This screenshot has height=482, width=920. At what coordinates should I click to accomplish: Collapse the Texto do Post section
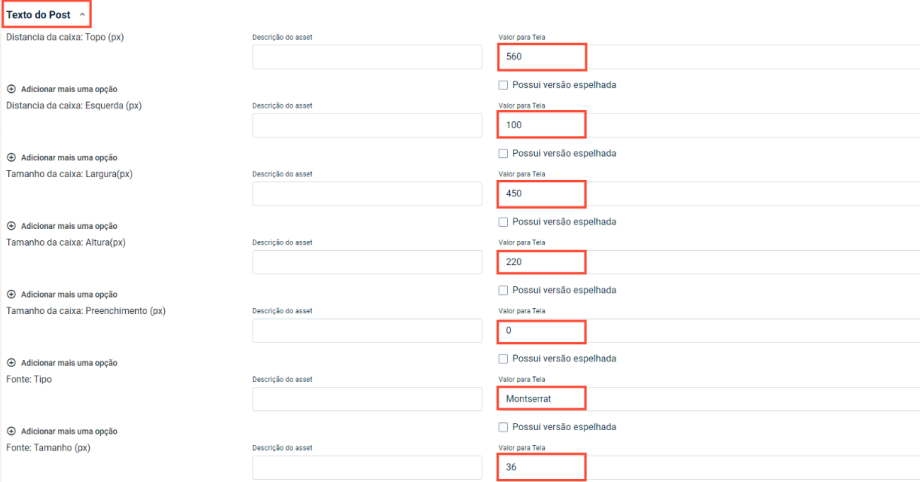coord(82,15)
